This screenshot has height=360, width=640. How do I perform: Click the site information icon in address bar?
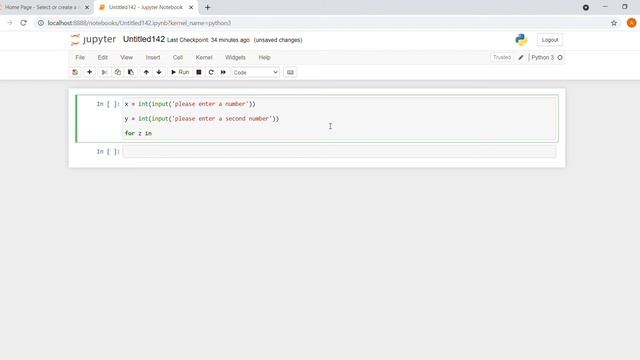click(41, 23)
